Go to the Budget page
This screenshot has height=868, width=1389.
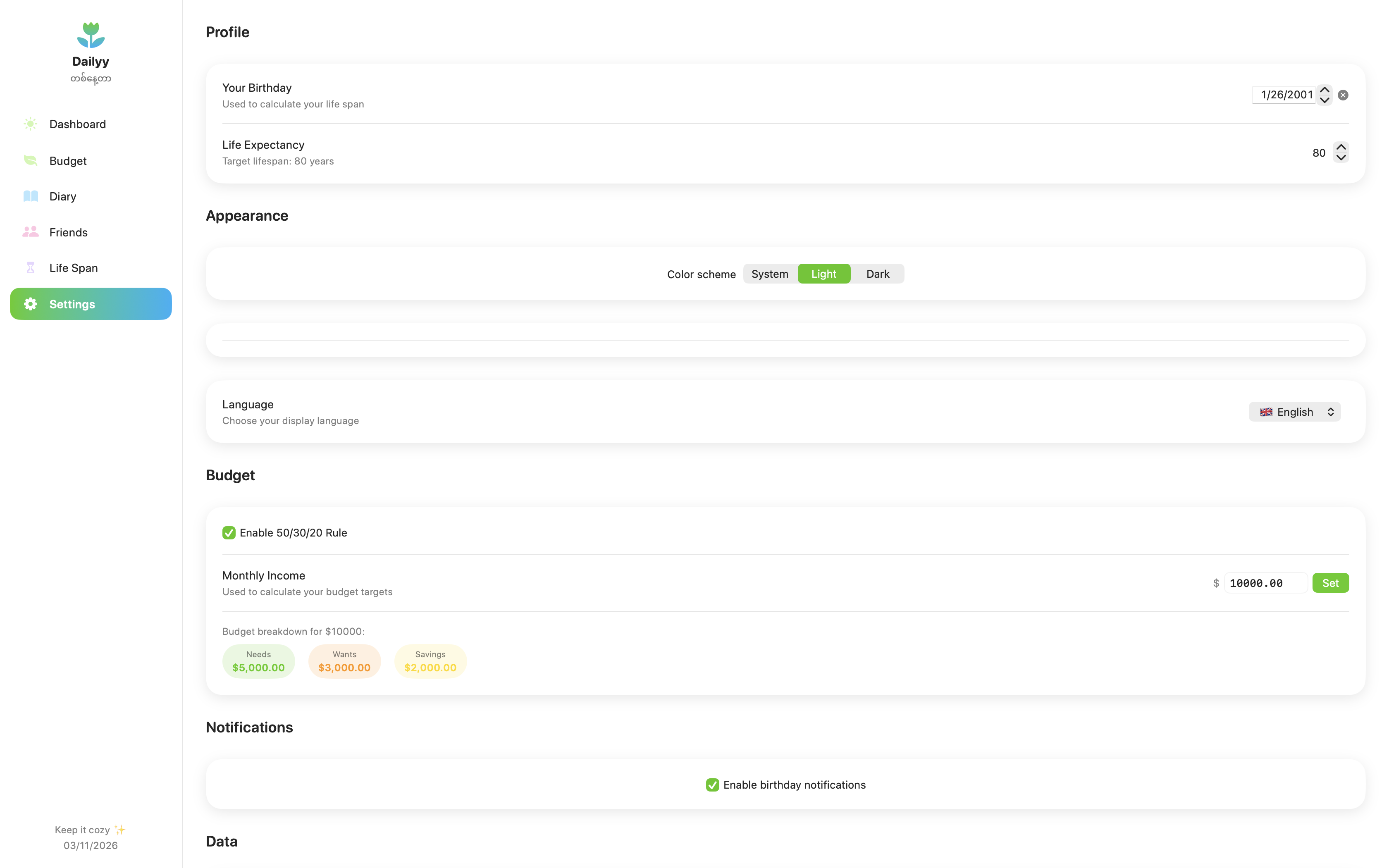tap(68, 161)
